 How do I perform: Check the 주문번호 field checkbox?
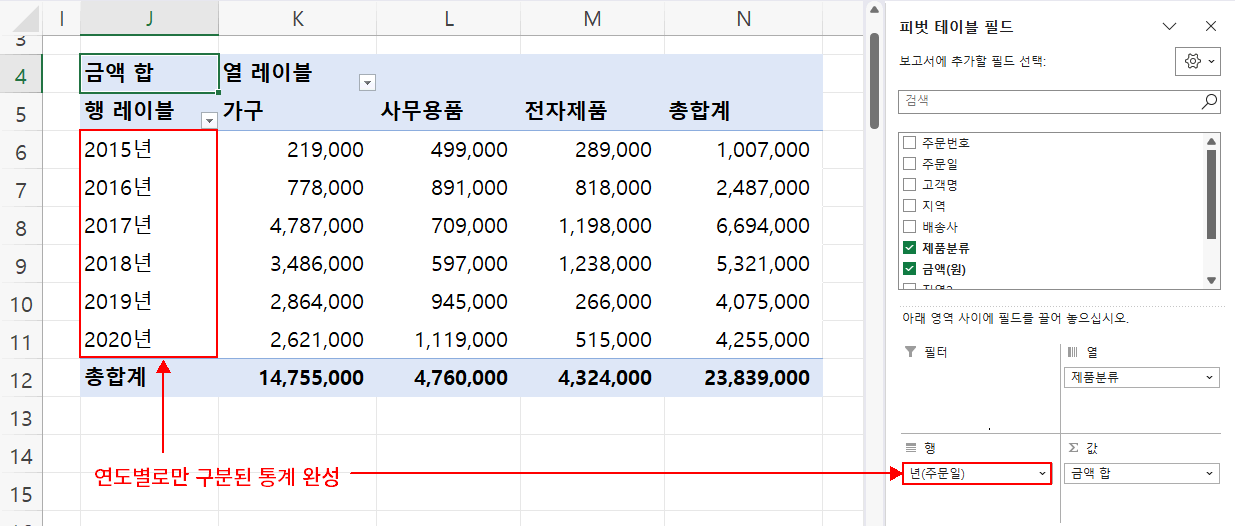point(910,143)
